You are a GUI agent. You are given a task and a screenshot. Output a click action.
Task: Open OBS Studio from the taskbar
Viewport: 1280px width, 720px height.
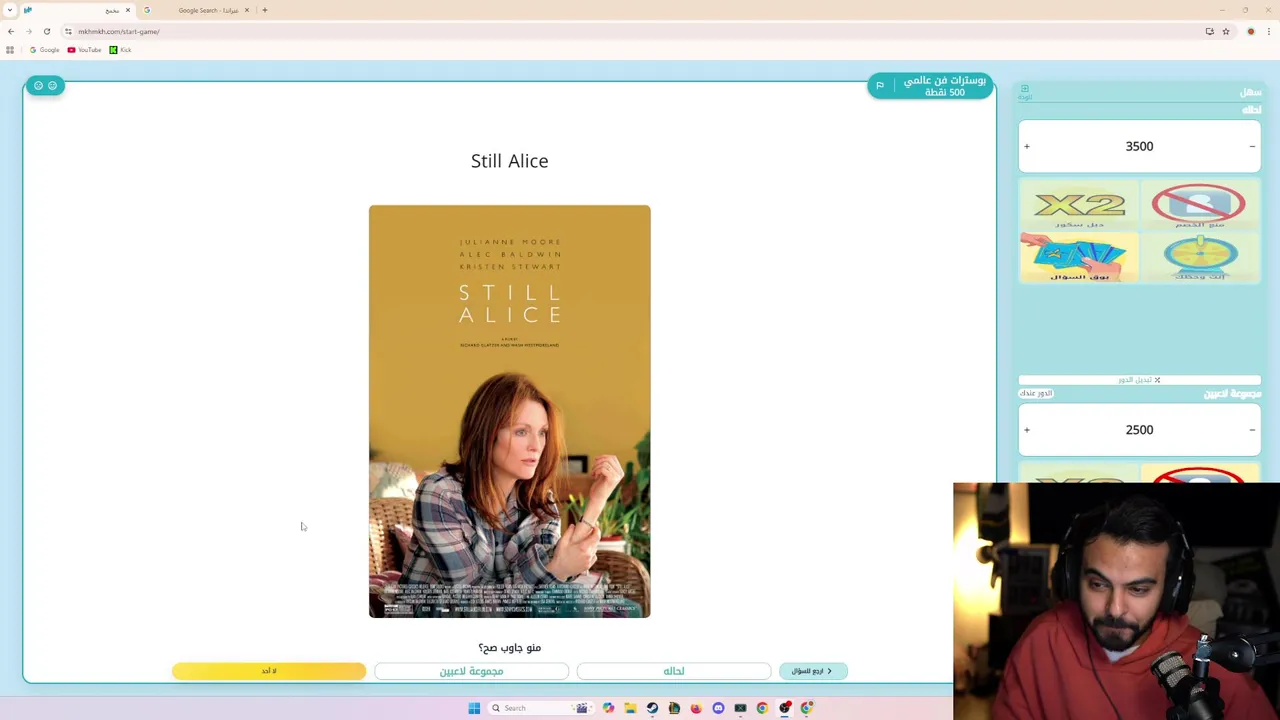coord(784,708)
